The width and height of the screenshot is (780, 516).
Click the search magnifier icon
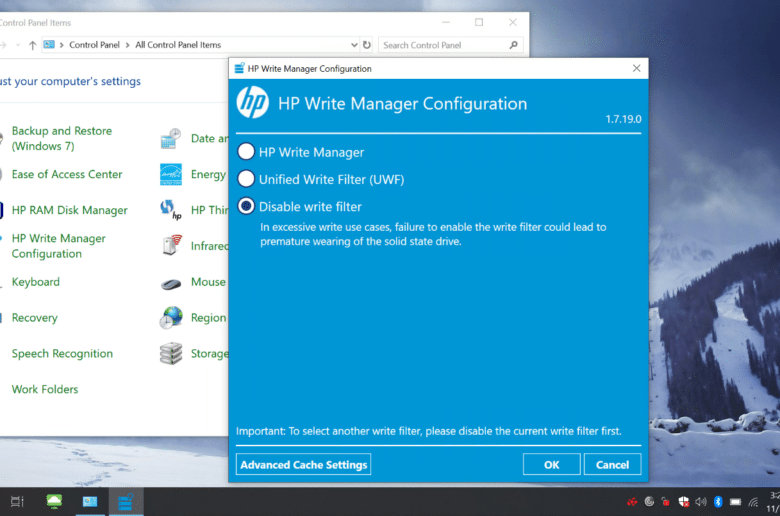[x=513, y=45]
